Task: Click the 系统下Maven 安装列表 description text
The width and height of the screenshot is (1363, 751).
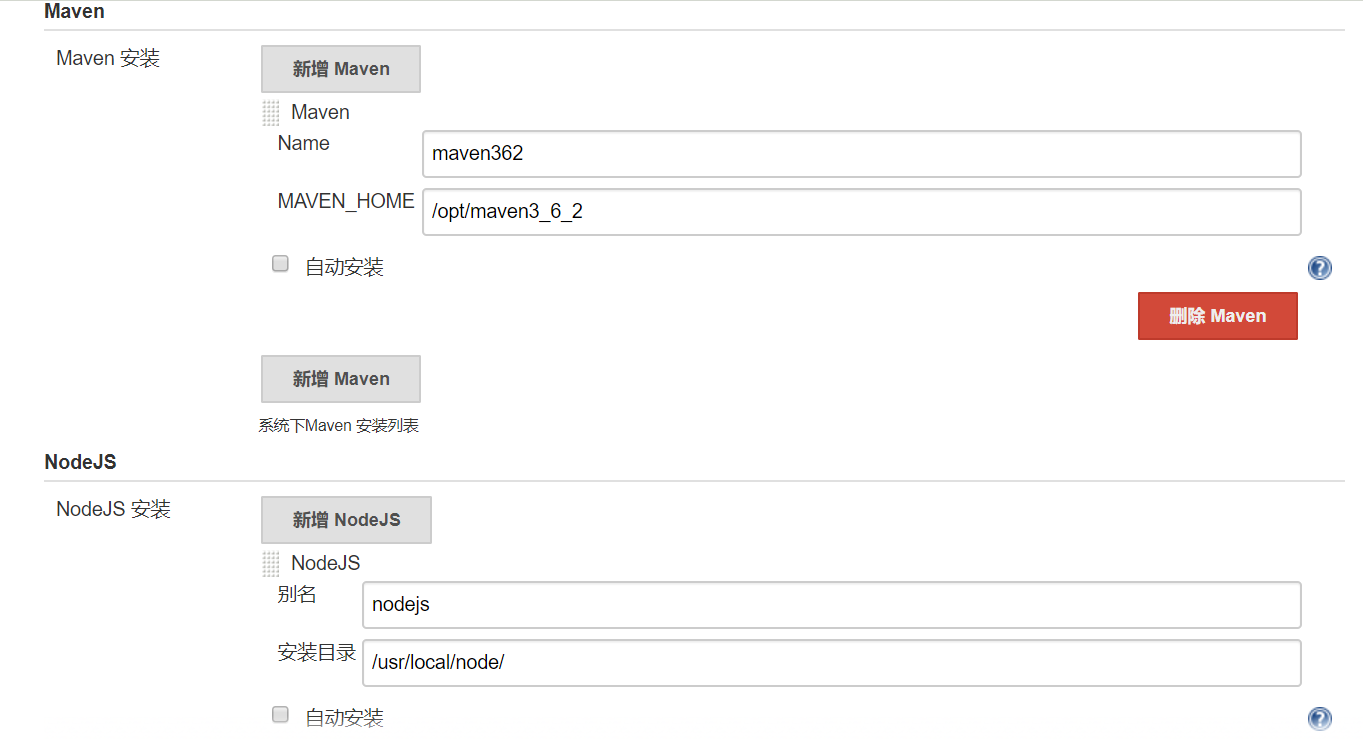Action: point(338,426)
